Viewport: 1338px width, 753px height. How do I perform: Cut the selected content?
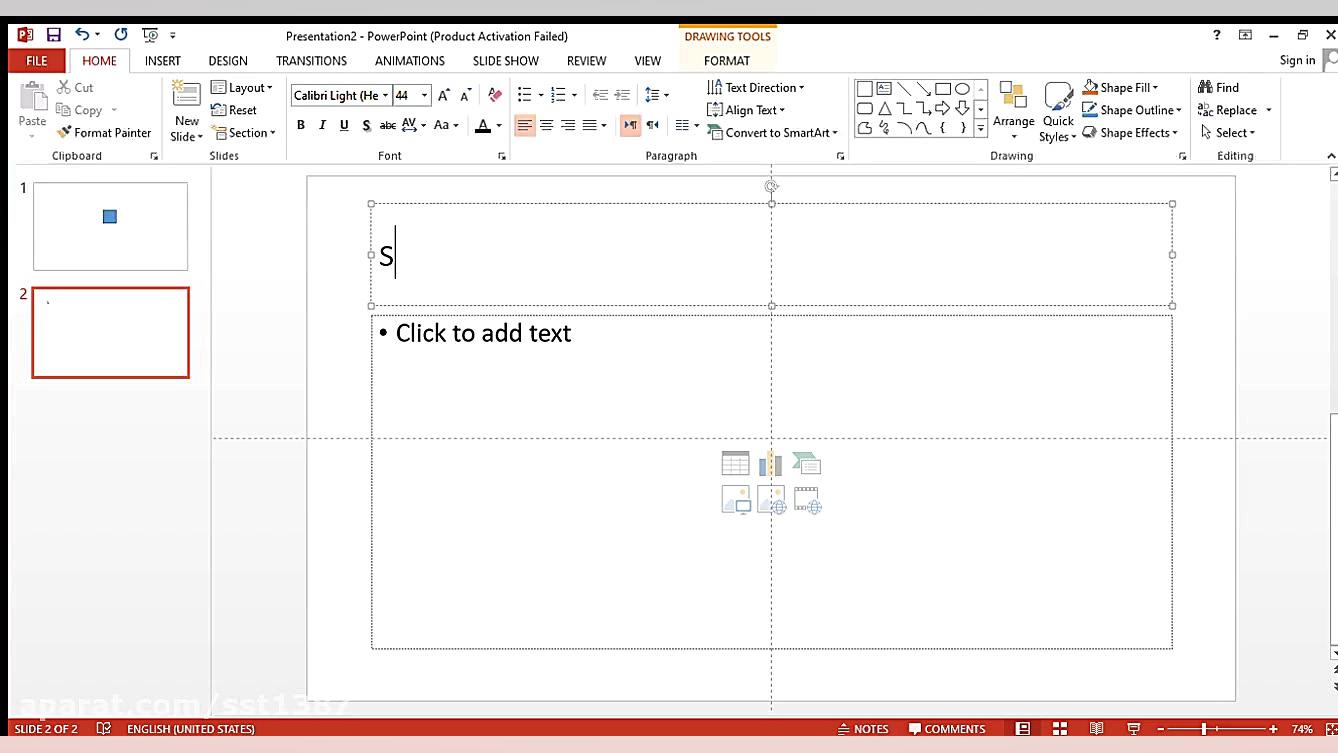click(x=75, y=87)
